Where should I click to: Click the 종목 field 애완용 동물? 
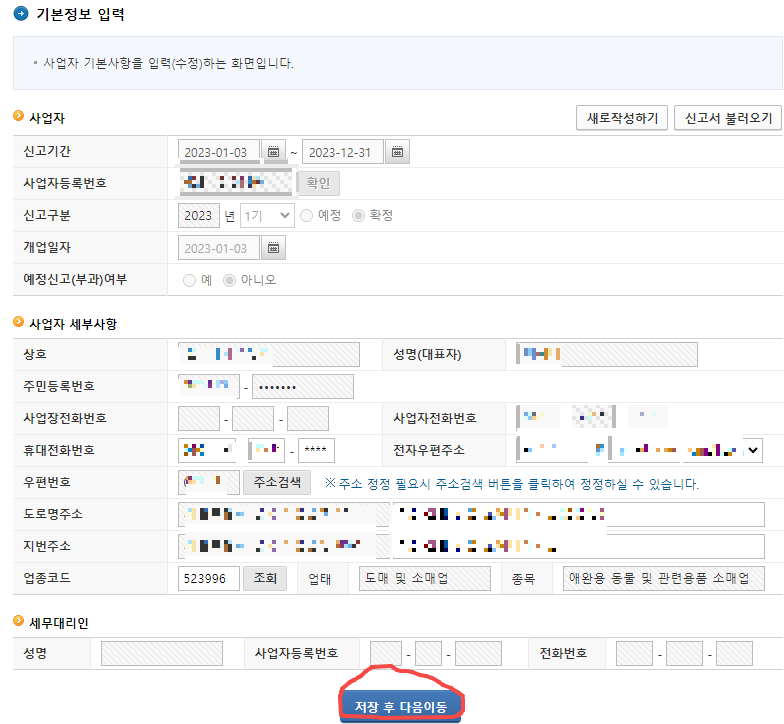tap(664, 578)
